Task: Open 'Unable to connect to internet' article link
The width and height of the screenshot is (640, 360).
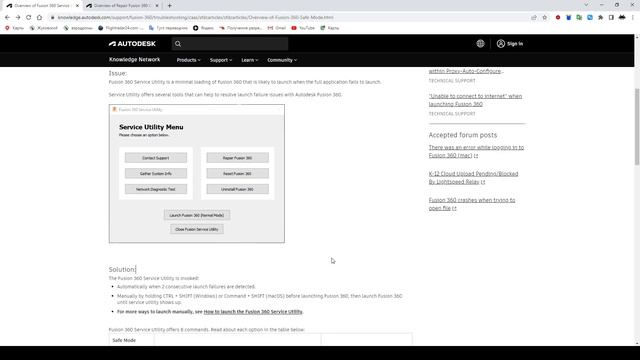Action: click(x=475, y=100)
